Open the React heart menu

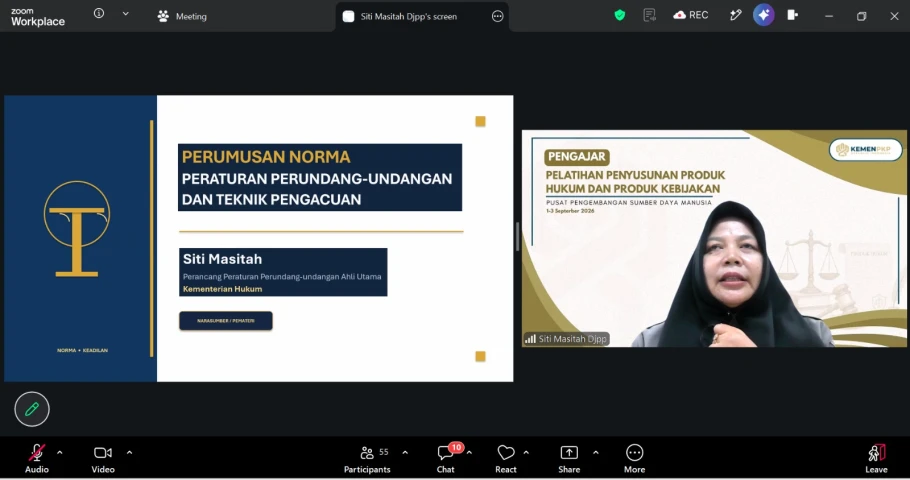tap(505, 458)
